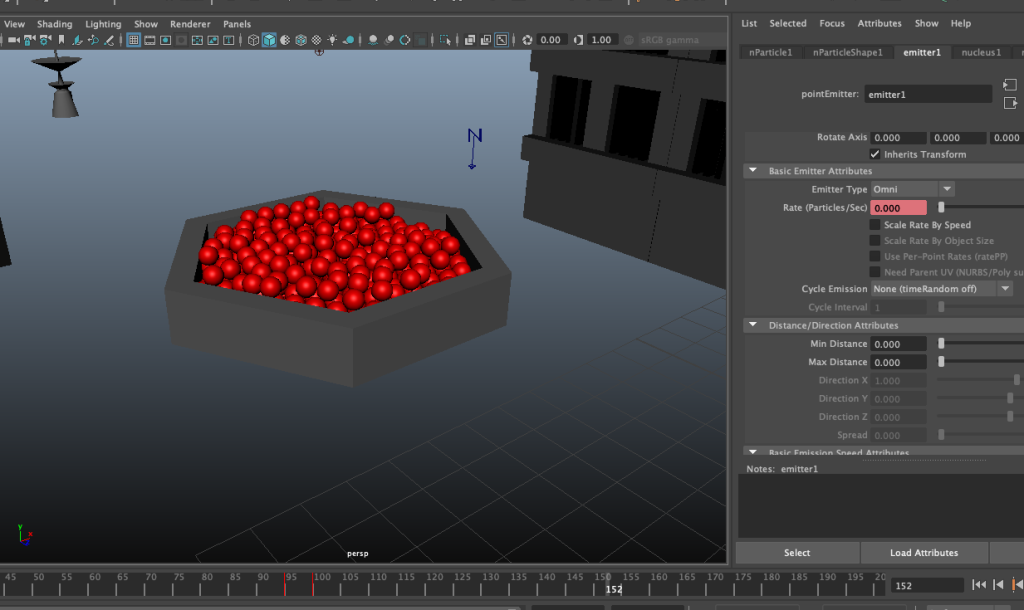Click the wireframe cube shading icon
Viewport: 1024px width, 610px height.
point(254,40)
